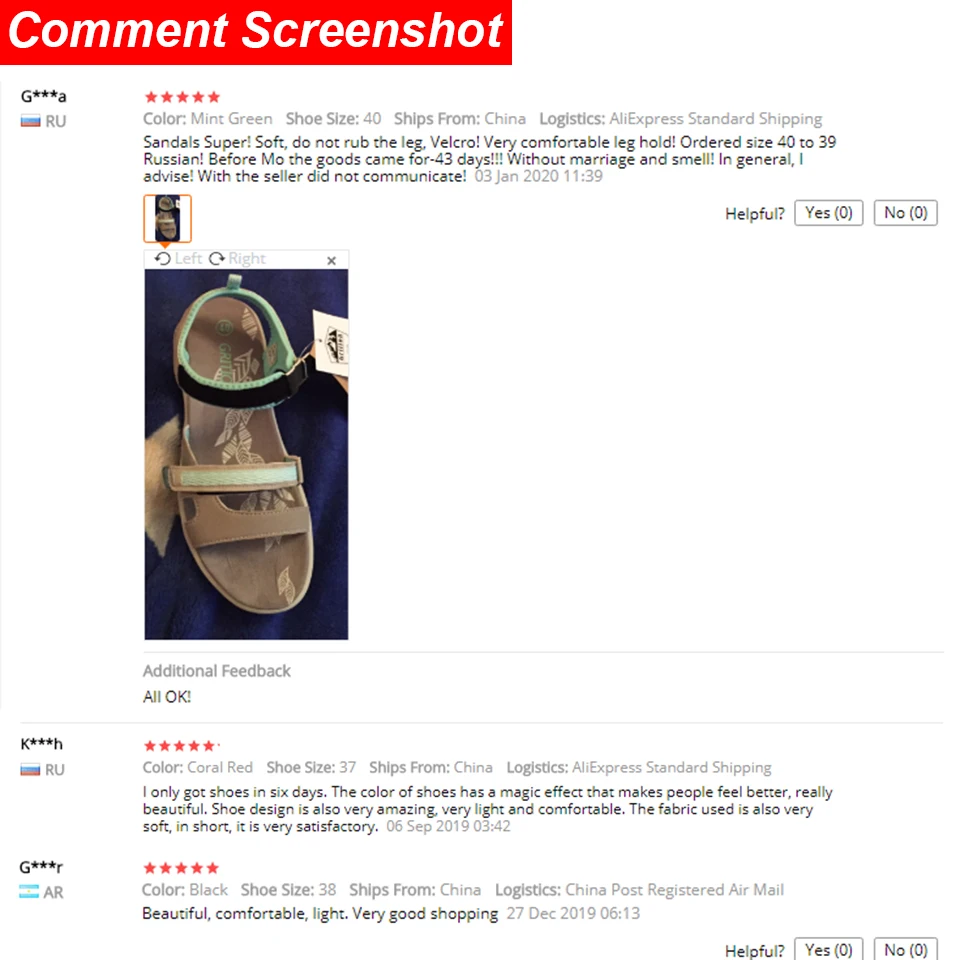Mark G***a's review unhelpful with No (0)

tap(905, 213)
